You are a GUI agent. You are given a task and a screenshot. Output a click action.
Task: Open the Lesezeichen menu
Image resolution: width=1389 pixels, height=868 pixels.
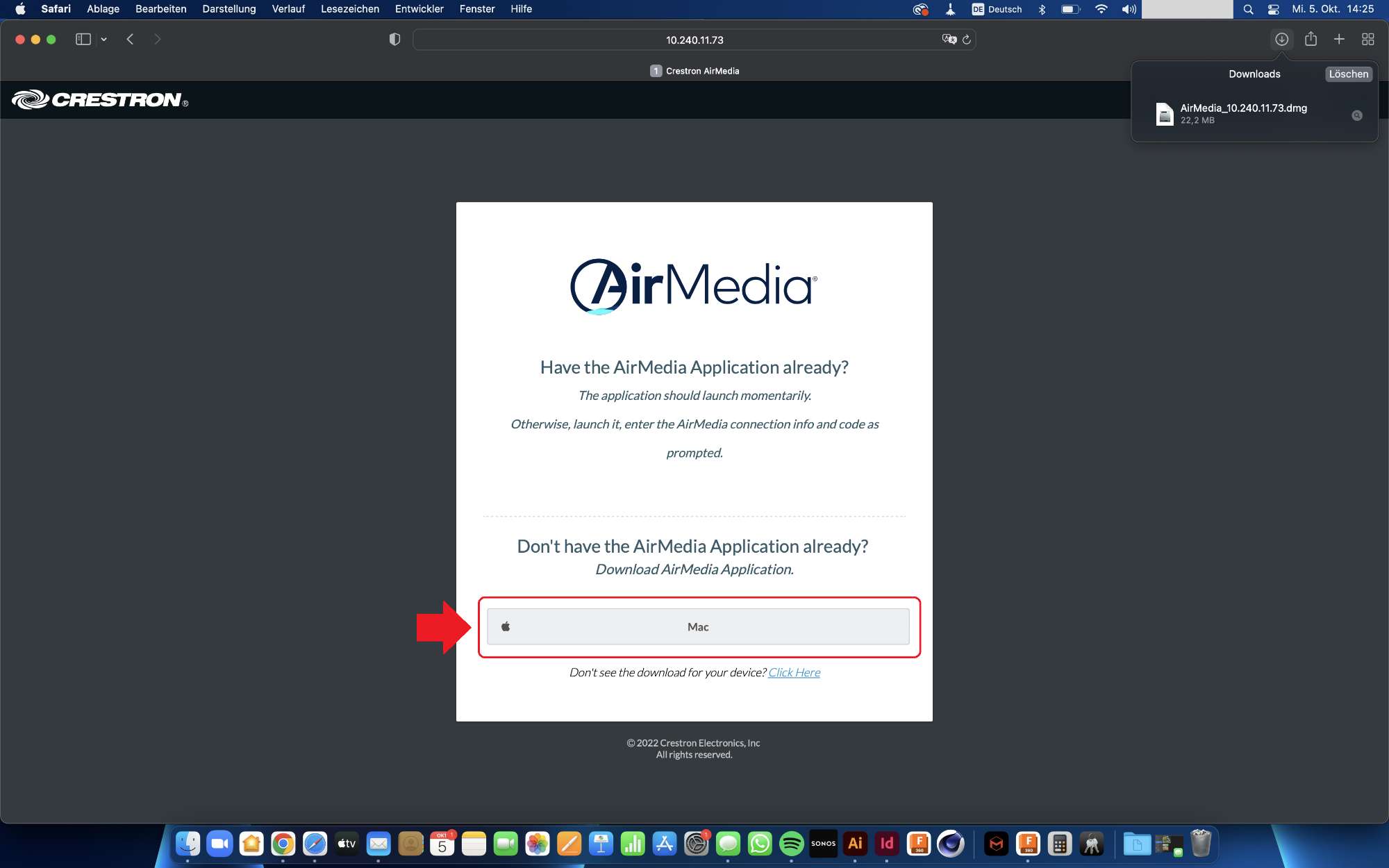pos(350,9)
